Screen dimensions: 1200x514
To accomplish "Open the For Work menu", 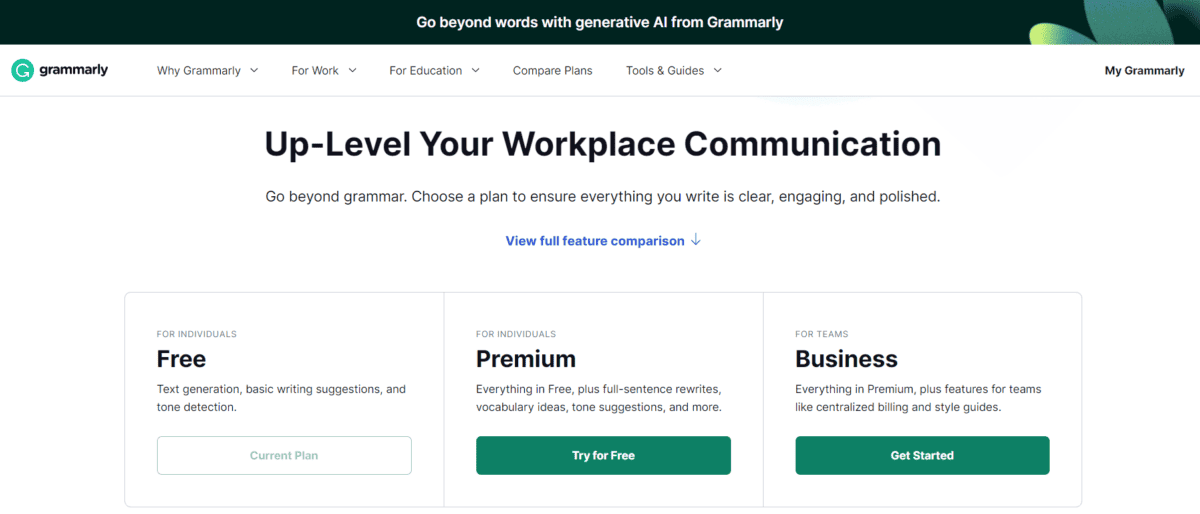I will pos(315,70).
